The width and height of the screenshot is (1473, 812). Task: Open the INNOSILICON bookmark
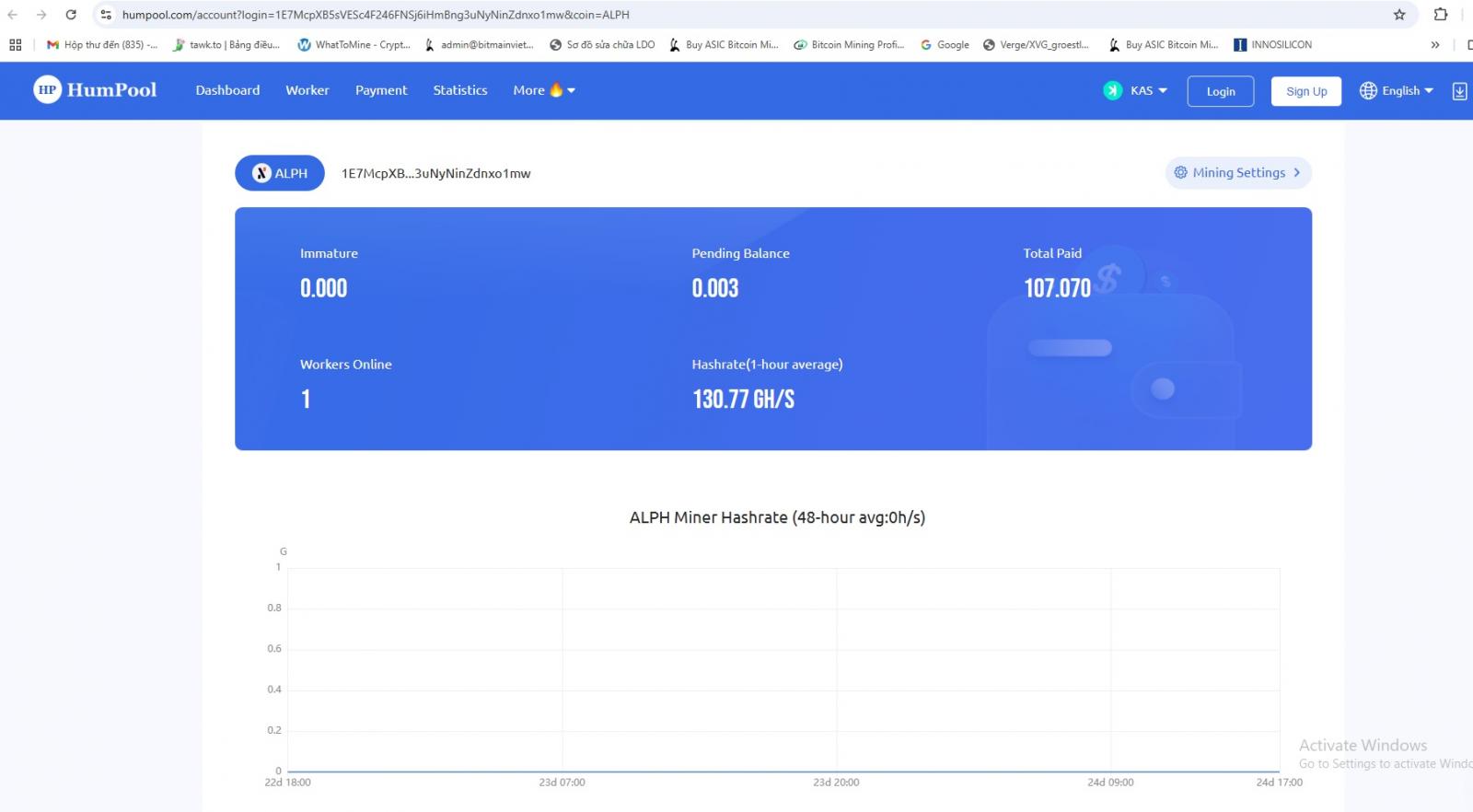[x=1272, y=44]
